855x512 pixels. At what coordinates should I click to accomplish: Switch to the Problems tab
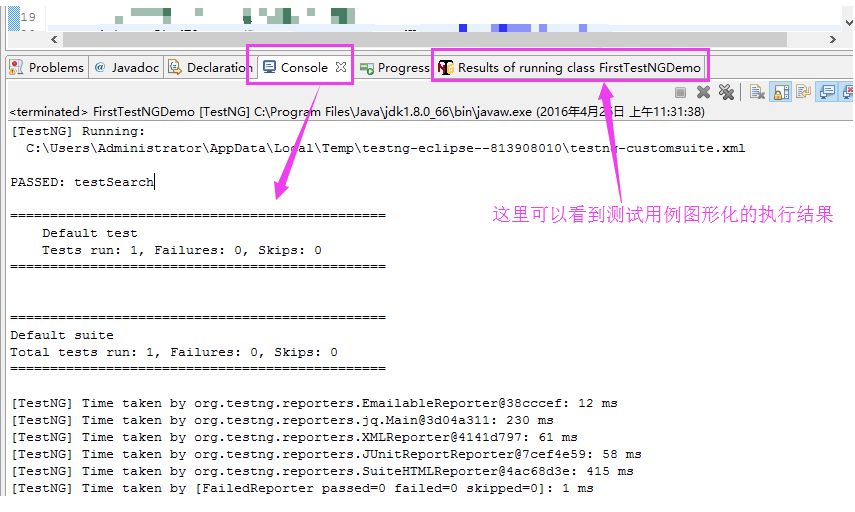coord(47,68)
